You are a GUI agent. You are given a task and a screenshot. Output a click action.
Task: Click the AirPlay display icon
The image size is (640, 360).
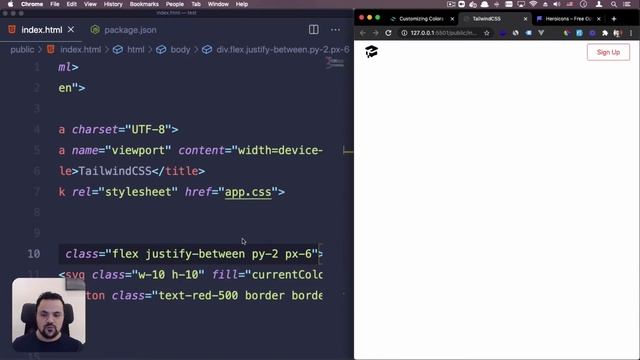(x=521, y=4)
